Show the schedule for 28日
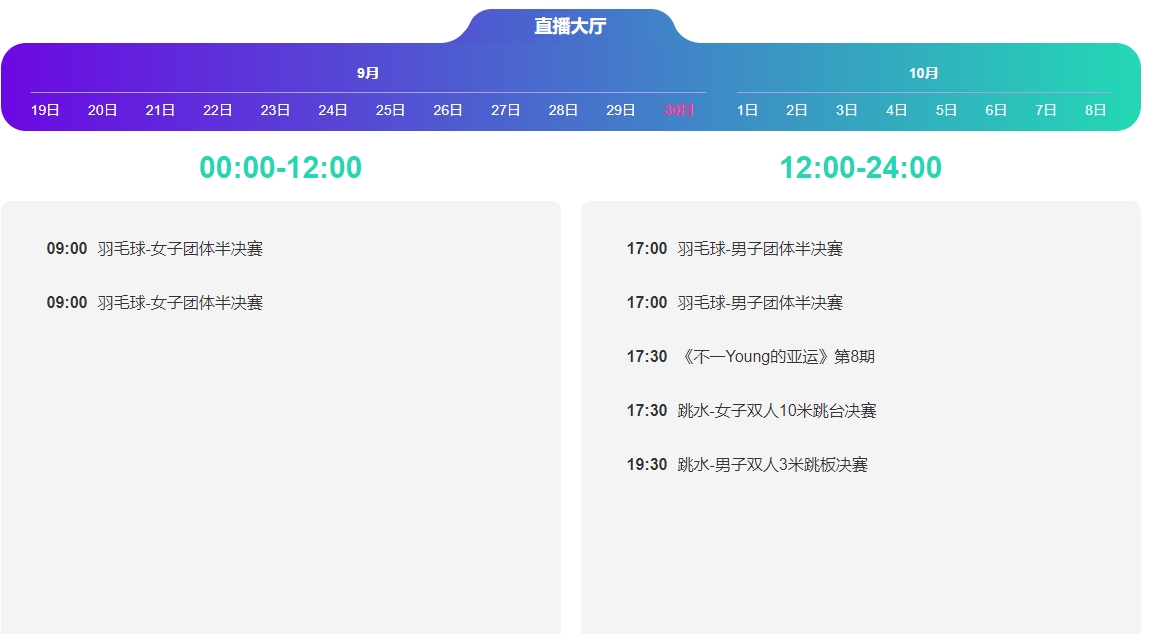1150x634 pixels. tap(563, 110)
